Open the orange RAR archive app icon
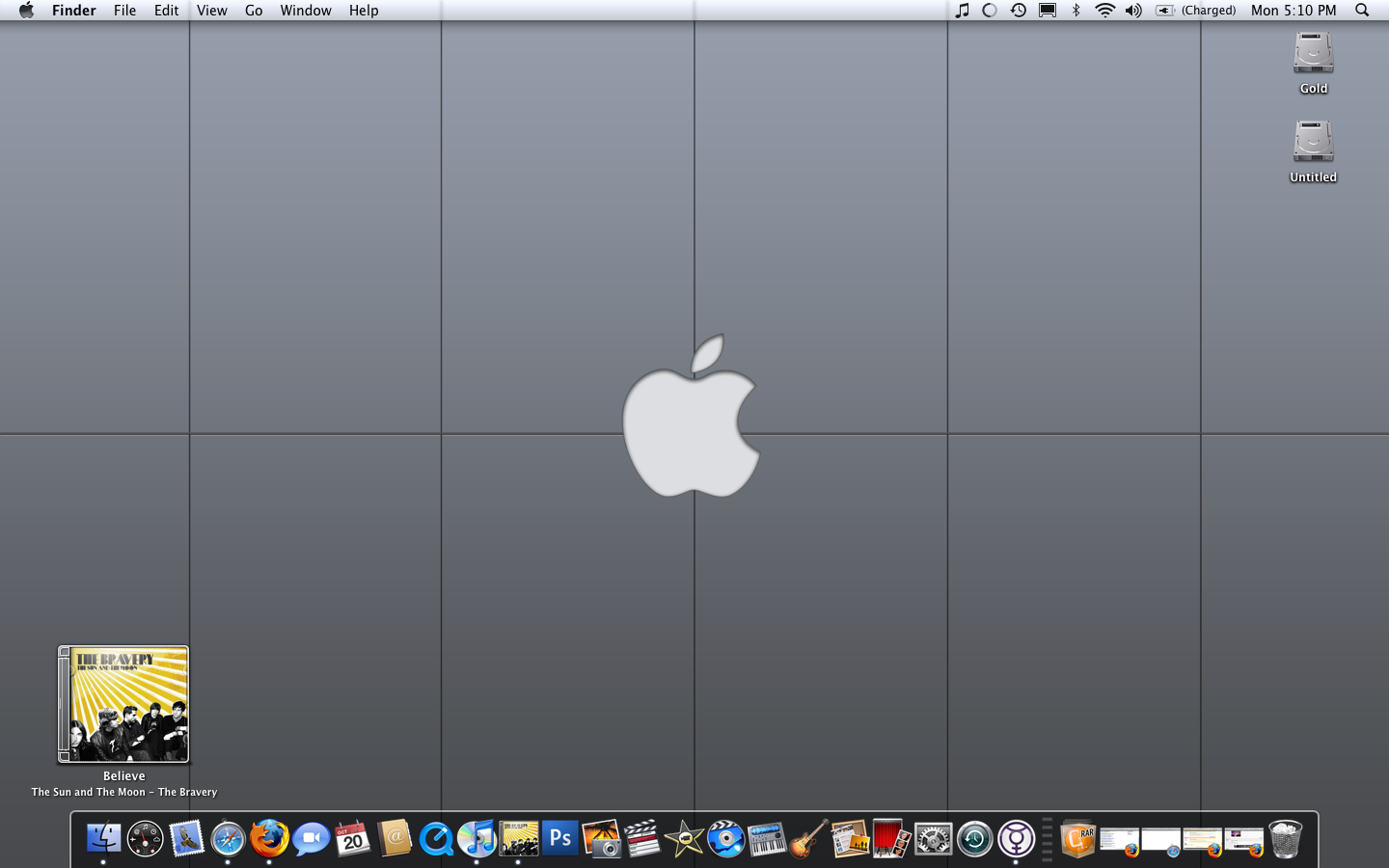 (1077, 838)
